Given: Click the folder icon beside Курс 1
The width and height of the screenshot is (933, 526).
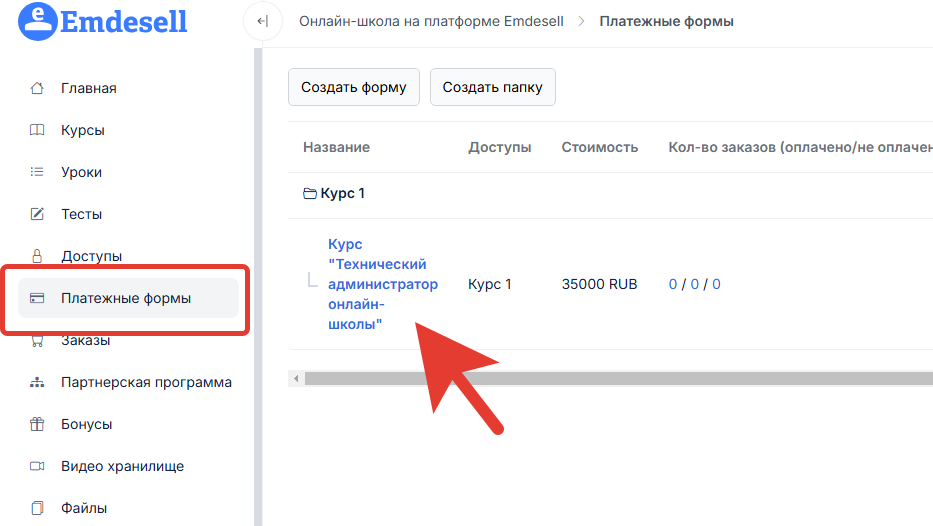Looking at the screenshot, I should [x=309, y=193].
